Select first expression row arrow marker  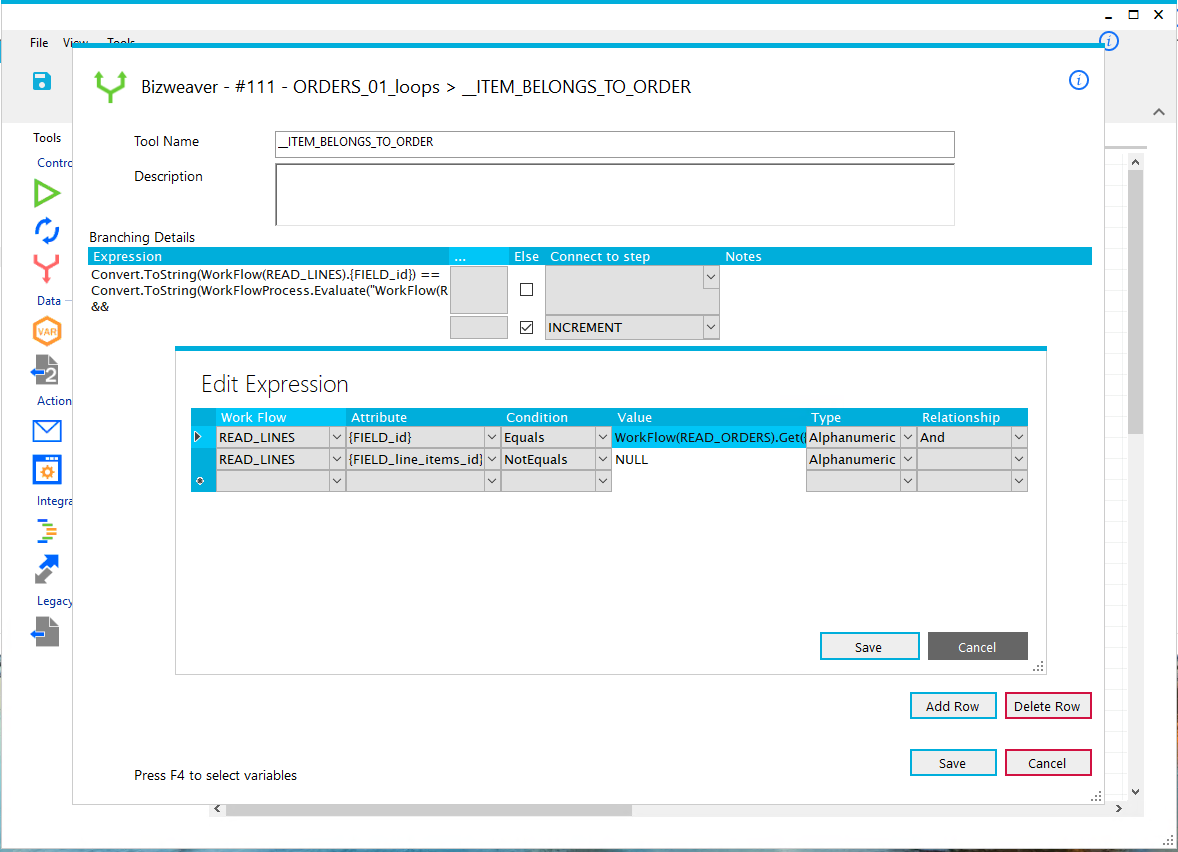(x=198, y=437)
